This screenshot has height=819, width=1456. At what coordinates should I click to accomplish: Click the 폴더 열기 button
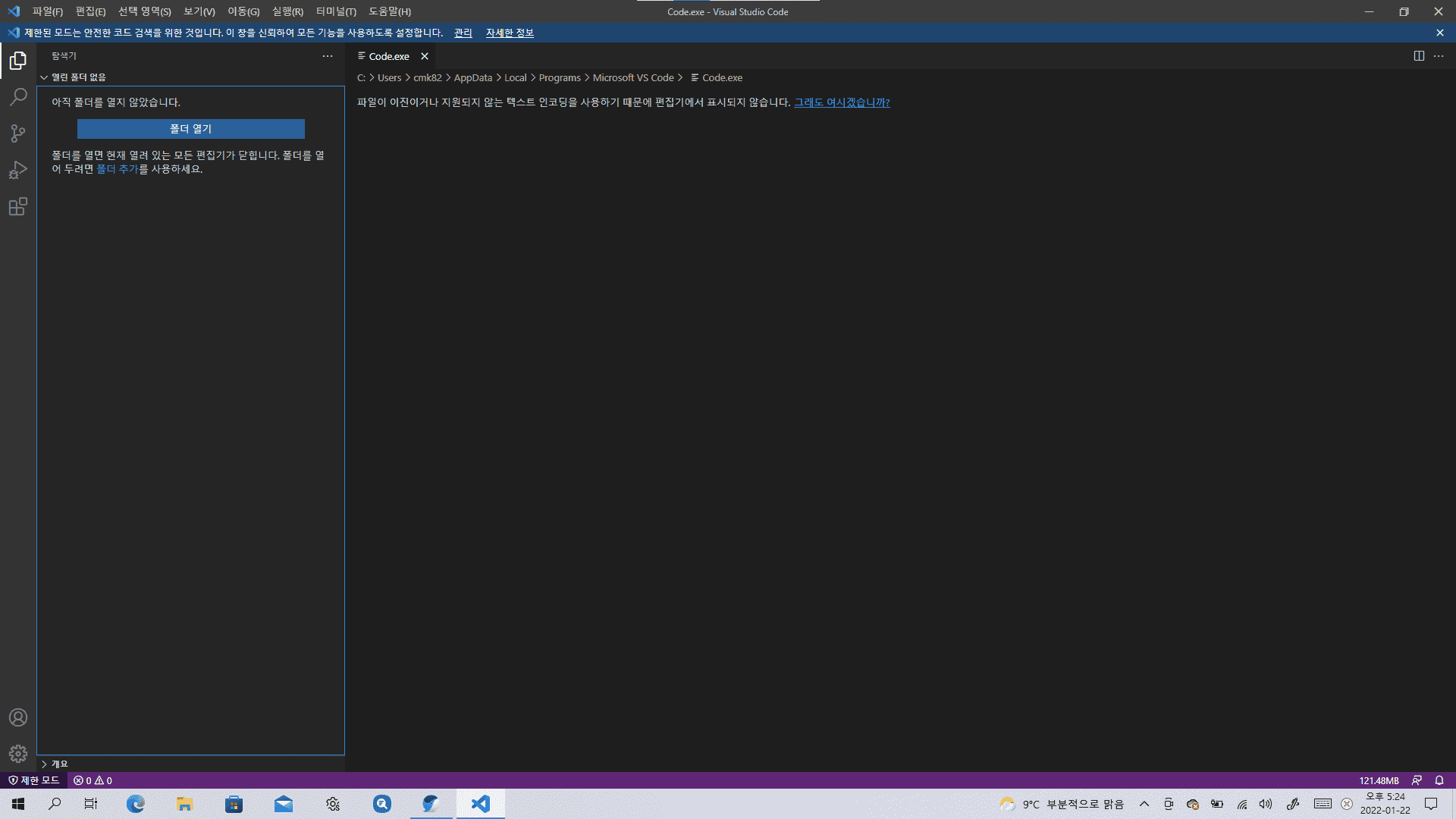click(x=191, y=129)
